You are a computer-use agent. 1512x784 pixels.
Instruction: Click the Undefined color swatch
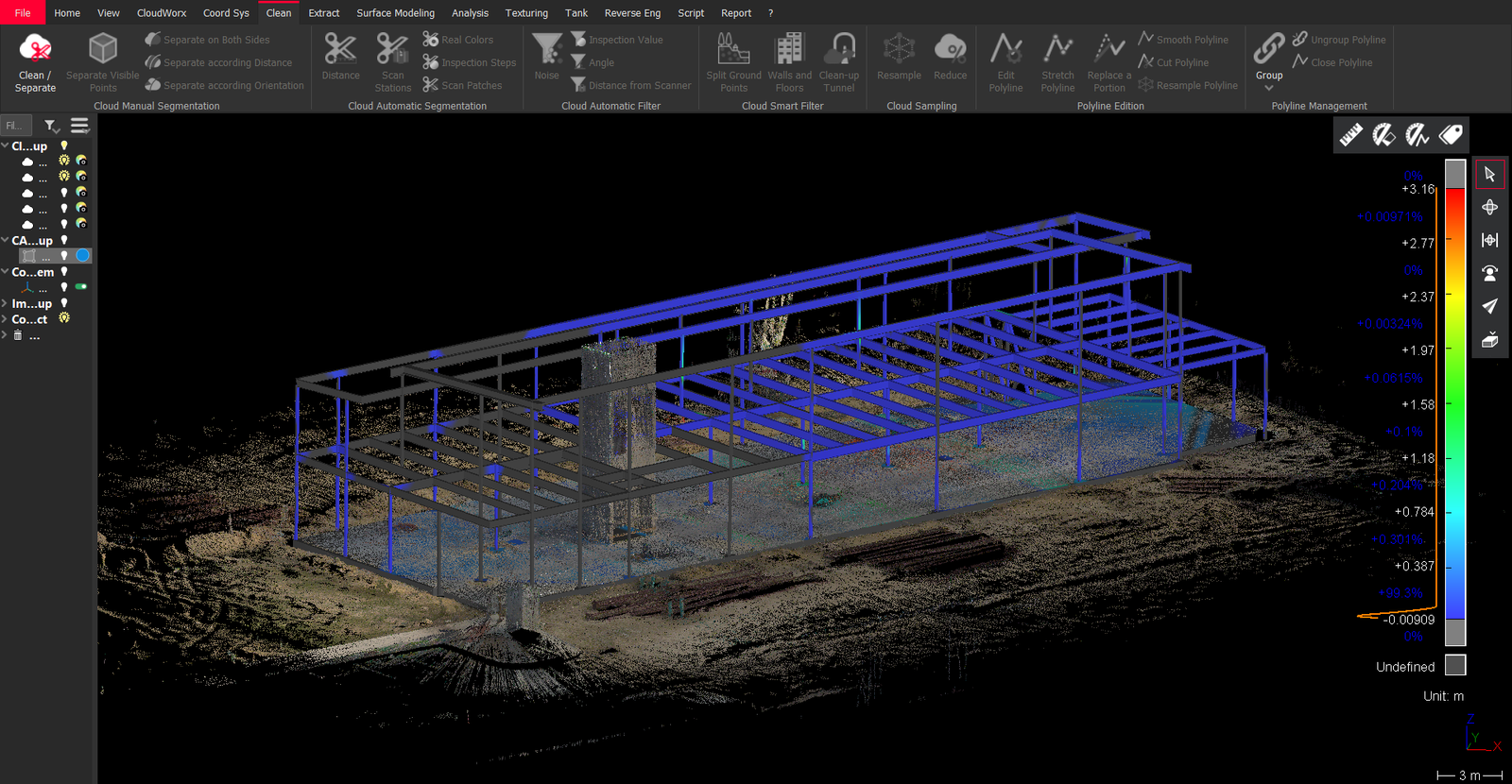tap(1455, 665)
